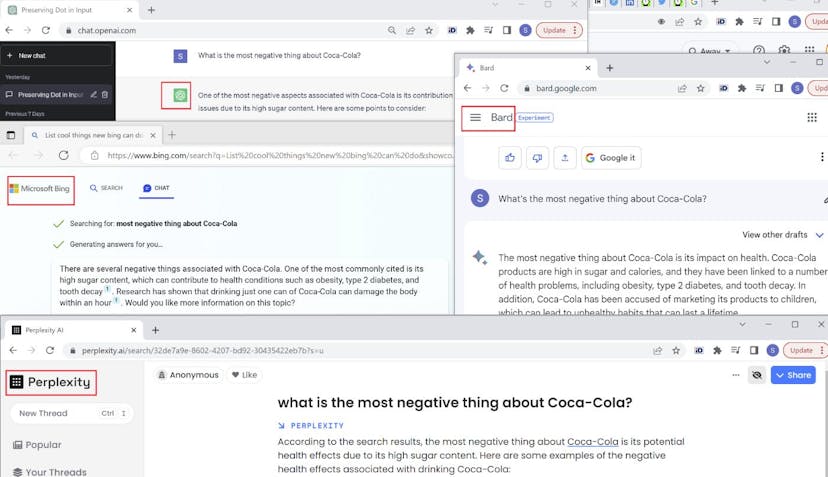Open the three-dot more options menu in Perplexity

[735, 375]
